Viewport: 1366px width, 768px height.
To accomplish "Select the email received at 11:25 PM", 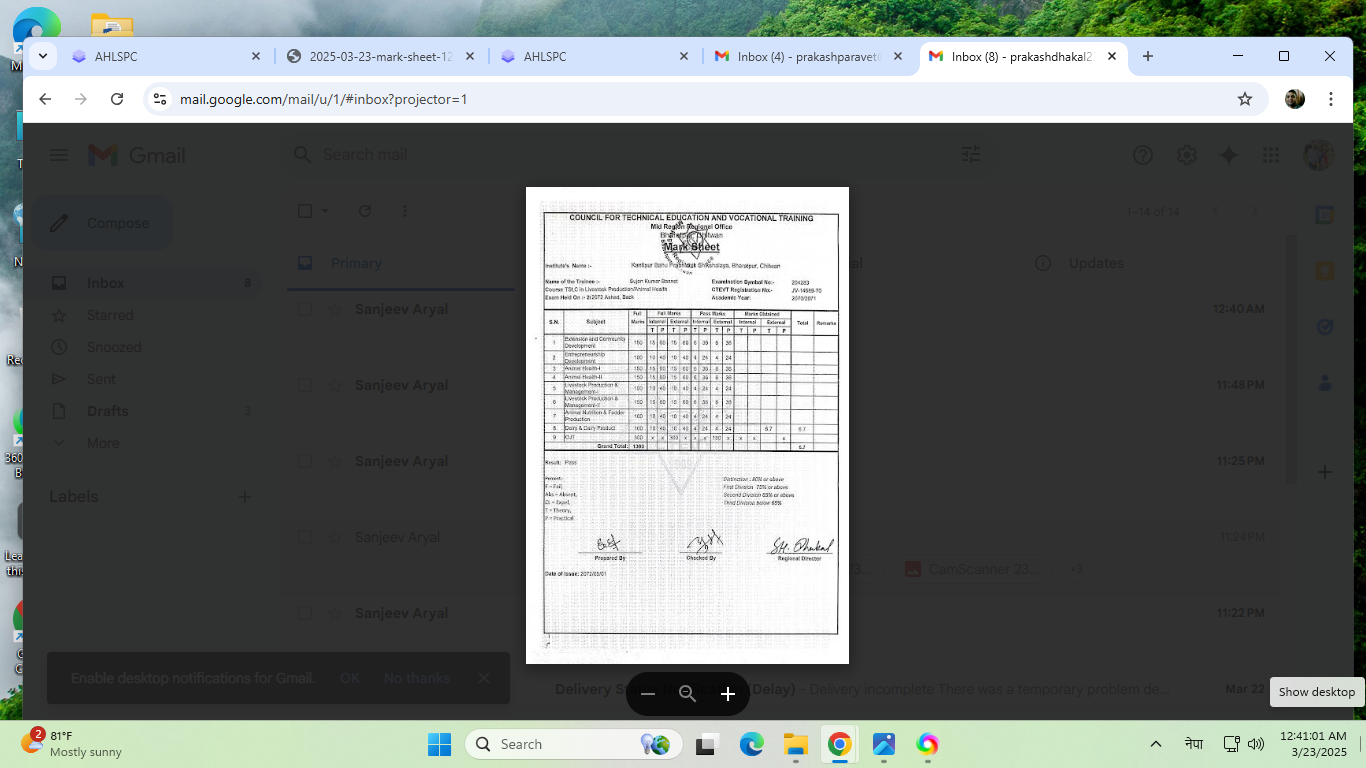I will click(x=306, y=461).
